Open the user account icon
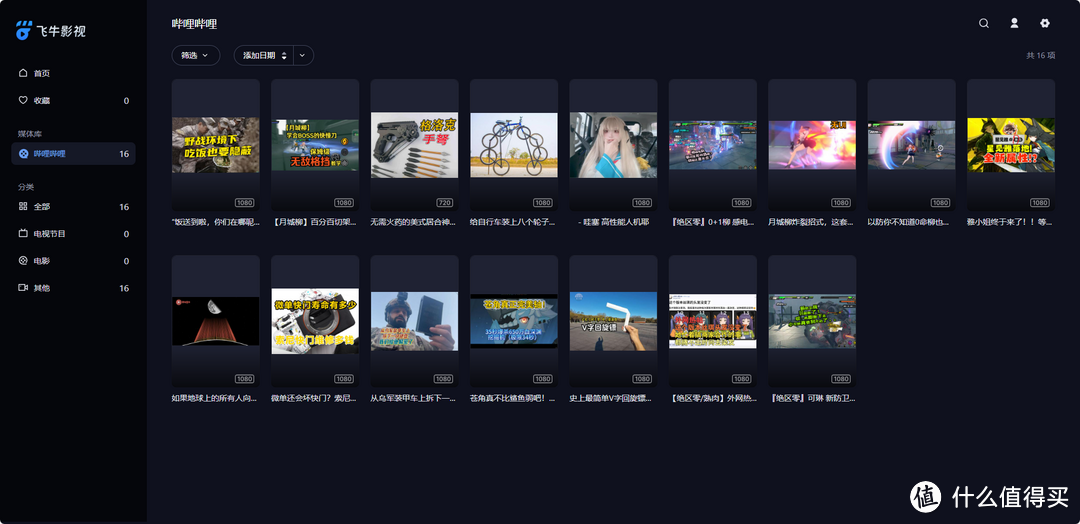 1014,23
